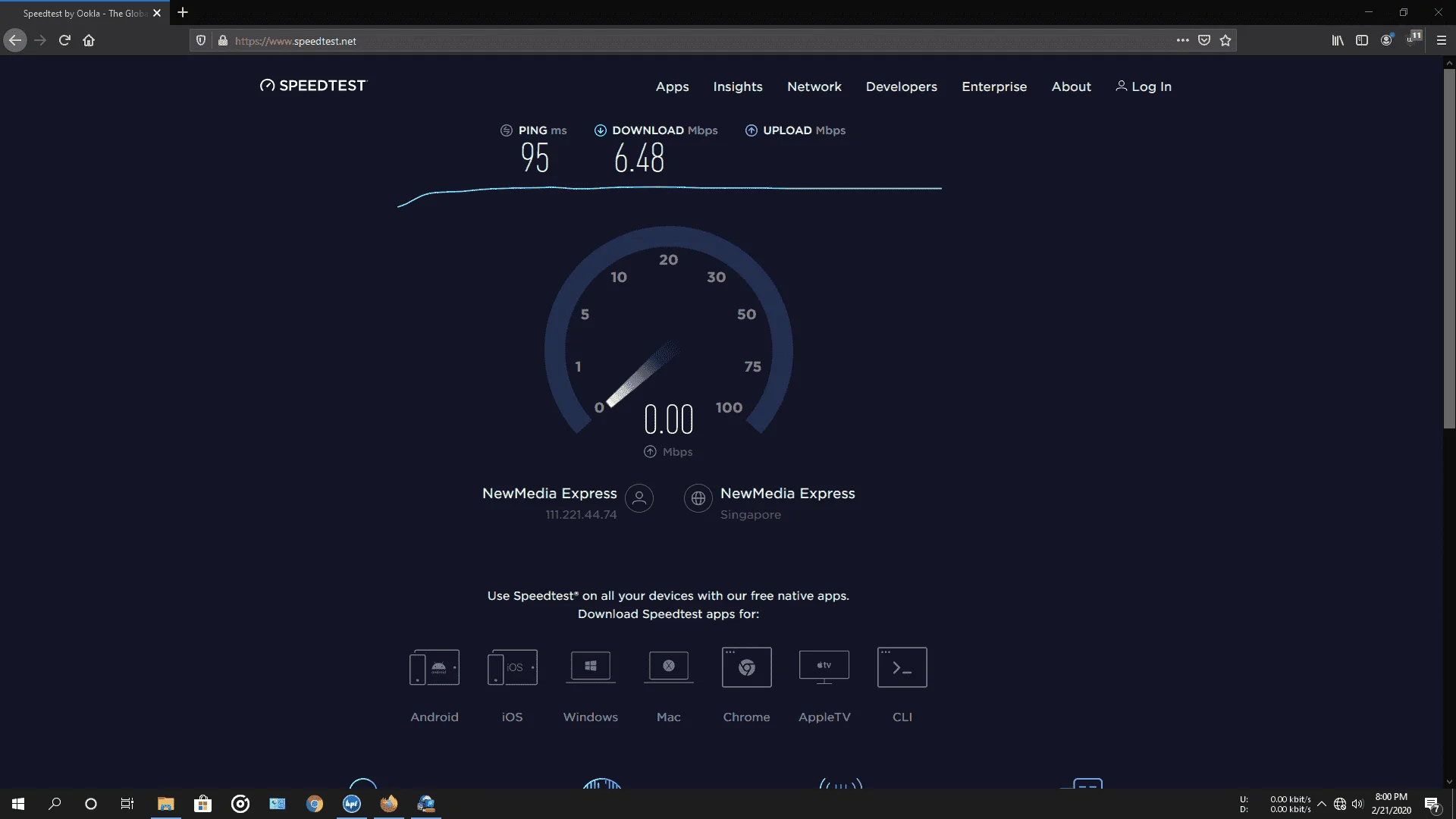The height and width of the screenshot is (819, 1456).
Task: Open the Windows notification center
Action: (x=1432, y=804)
